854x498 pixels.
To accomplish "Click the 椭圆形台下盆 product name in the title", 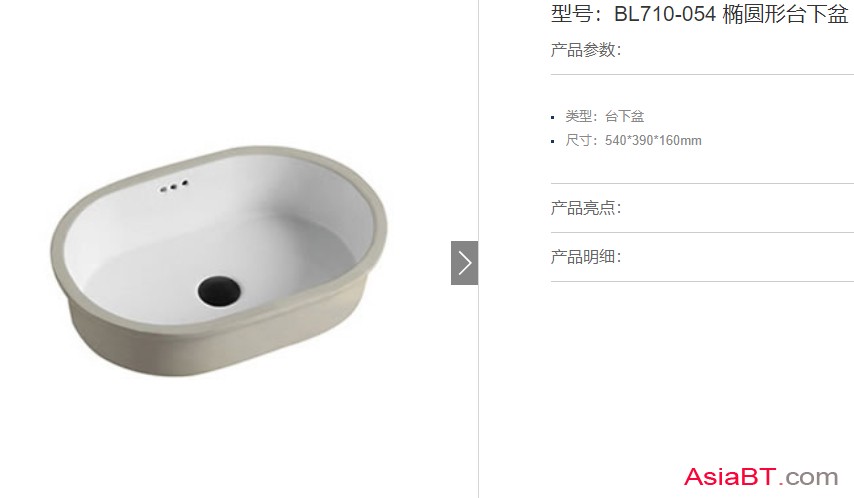I will (x=785, y=15).
